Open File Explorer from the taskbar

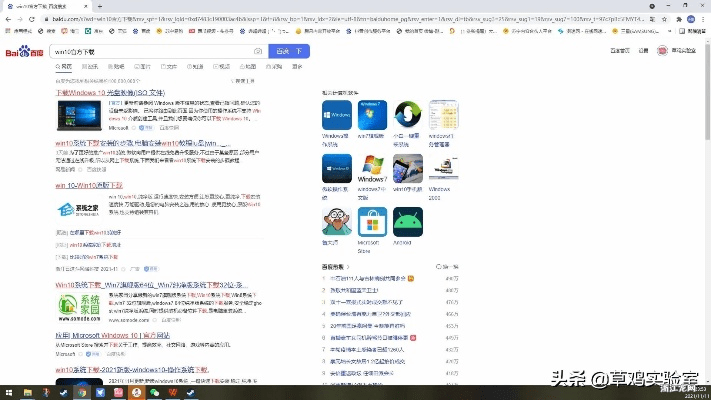point(28,393)
